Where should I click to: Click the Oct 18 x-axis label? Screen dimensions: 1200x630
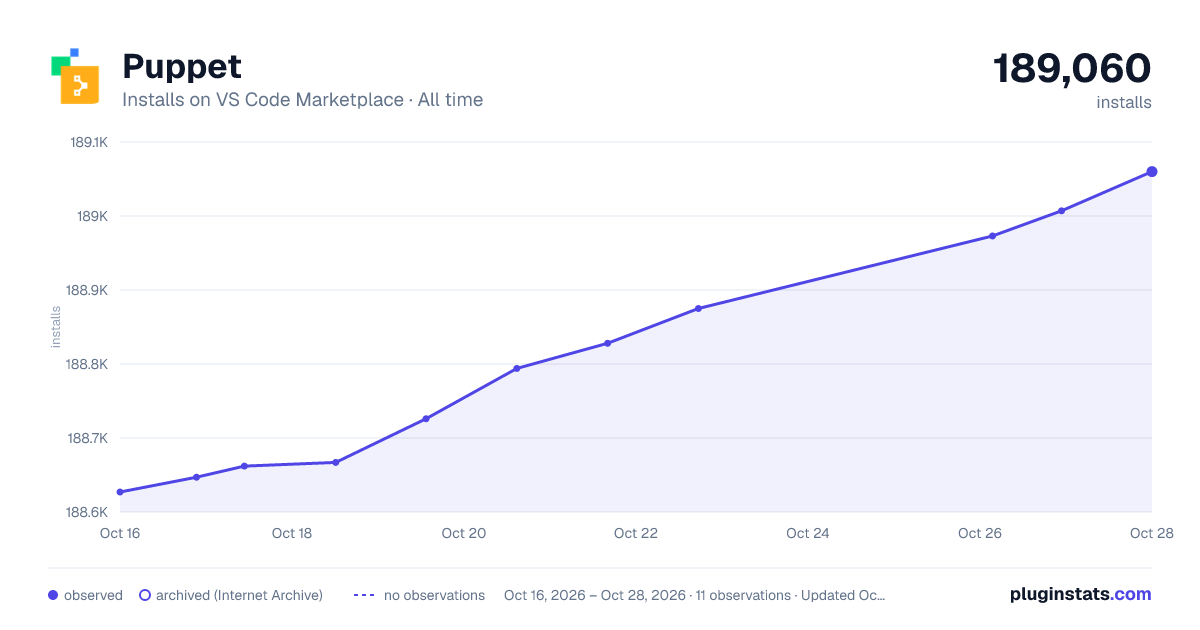tap(292, 533)
